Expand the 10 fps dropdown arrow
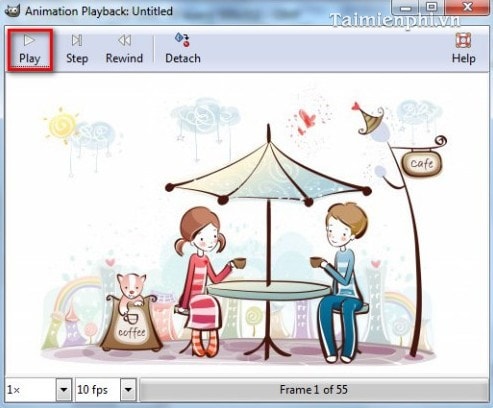Viewport: 493px width, 408px height. [128, 389]
